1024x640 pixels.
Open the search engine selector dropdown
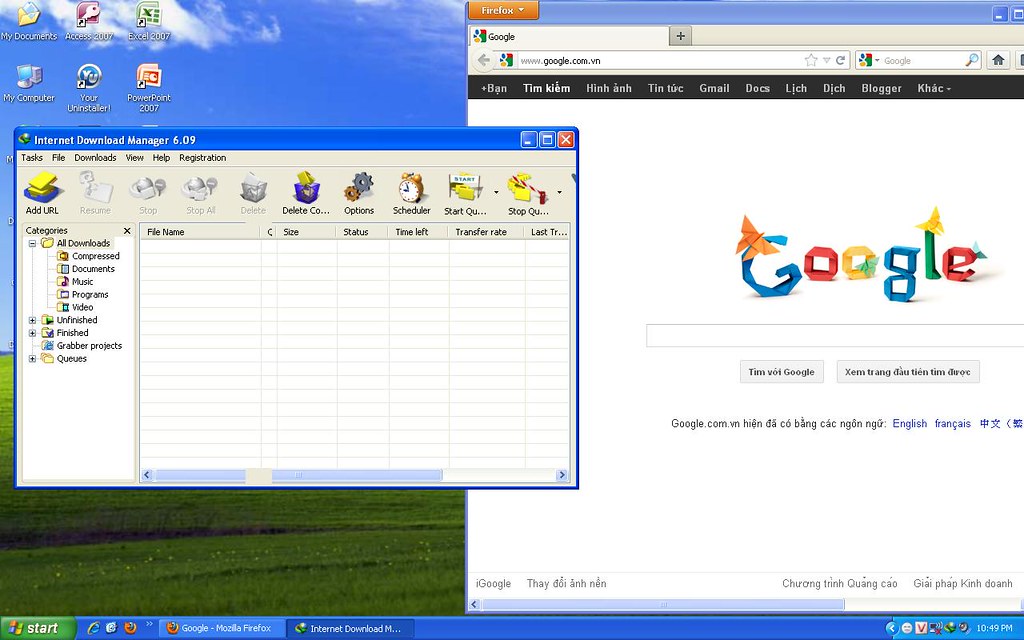[x=869, y=61]
